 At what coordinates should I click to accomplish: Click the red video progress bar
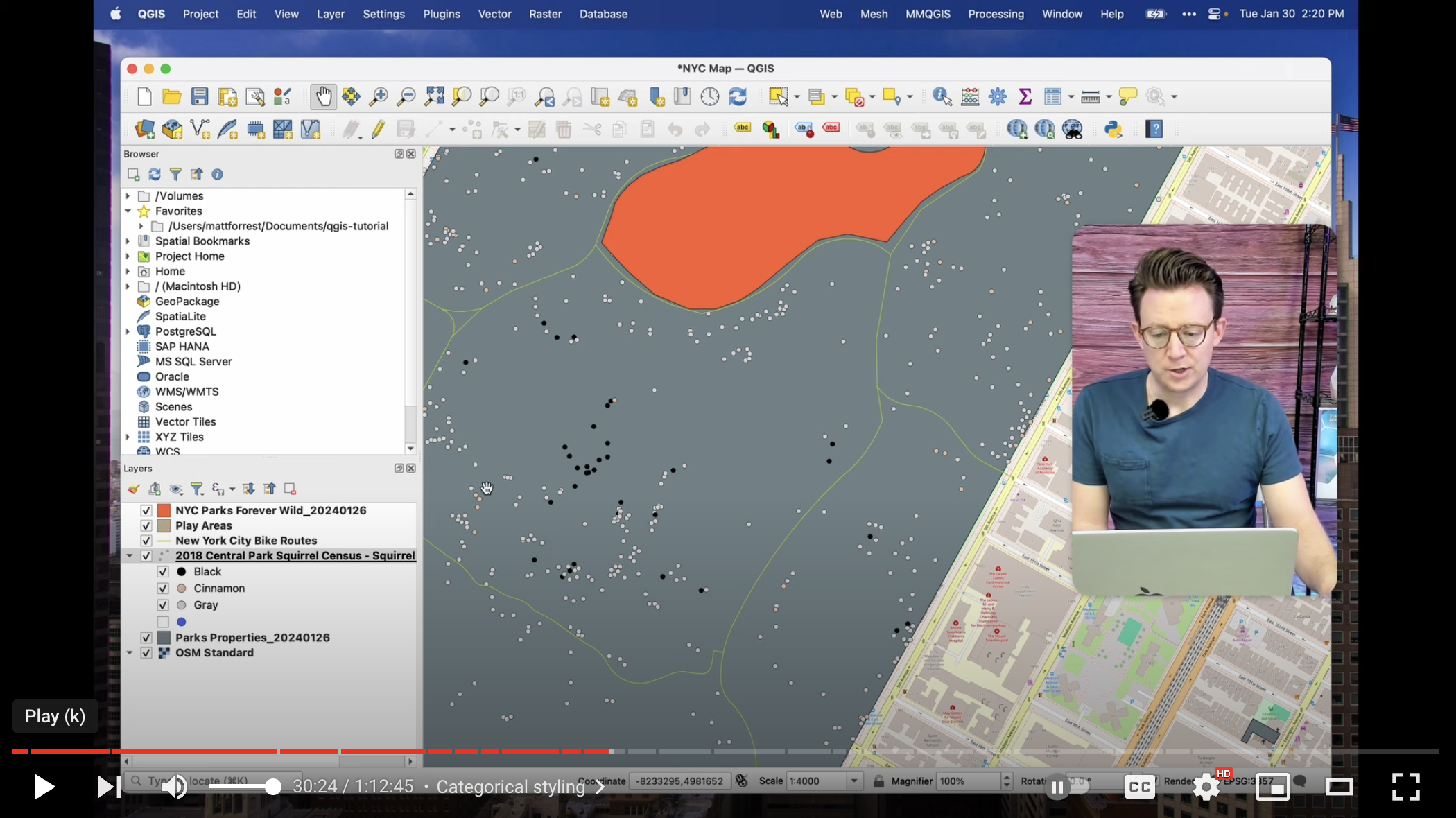point(311,751)
